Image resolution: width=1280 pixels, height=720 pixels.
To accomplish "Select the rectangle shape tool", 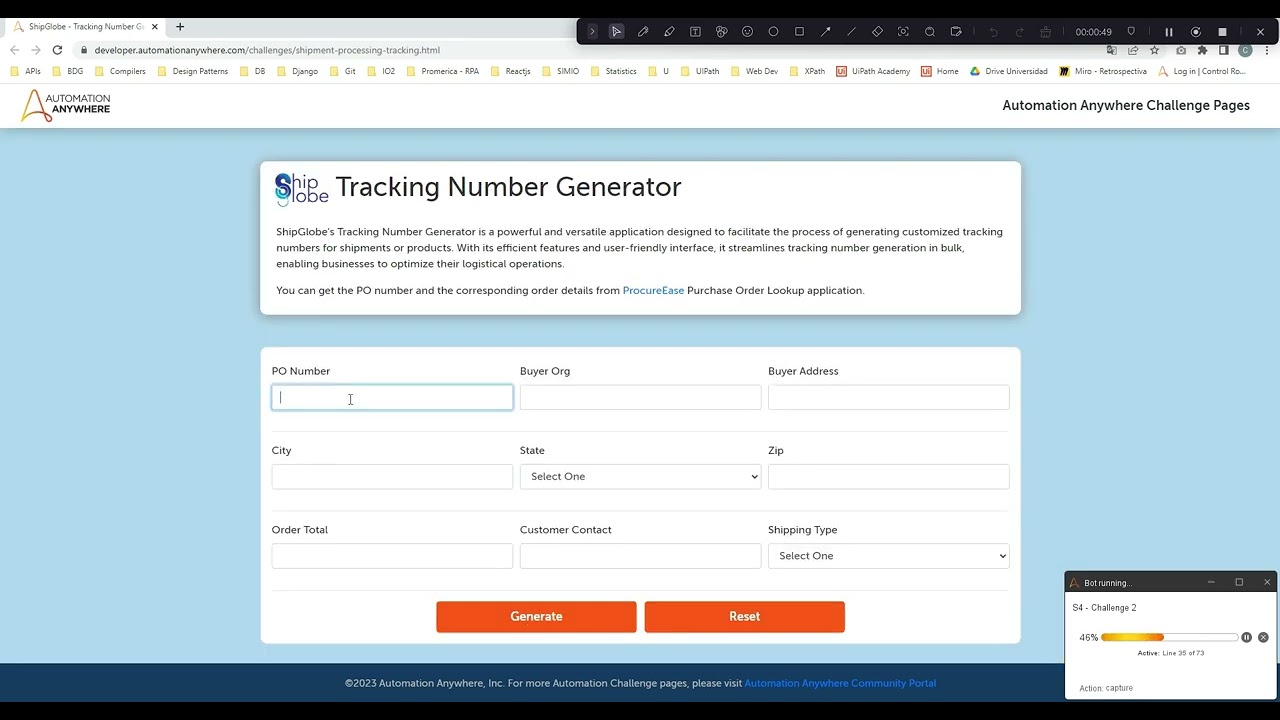I will (799, 32).
